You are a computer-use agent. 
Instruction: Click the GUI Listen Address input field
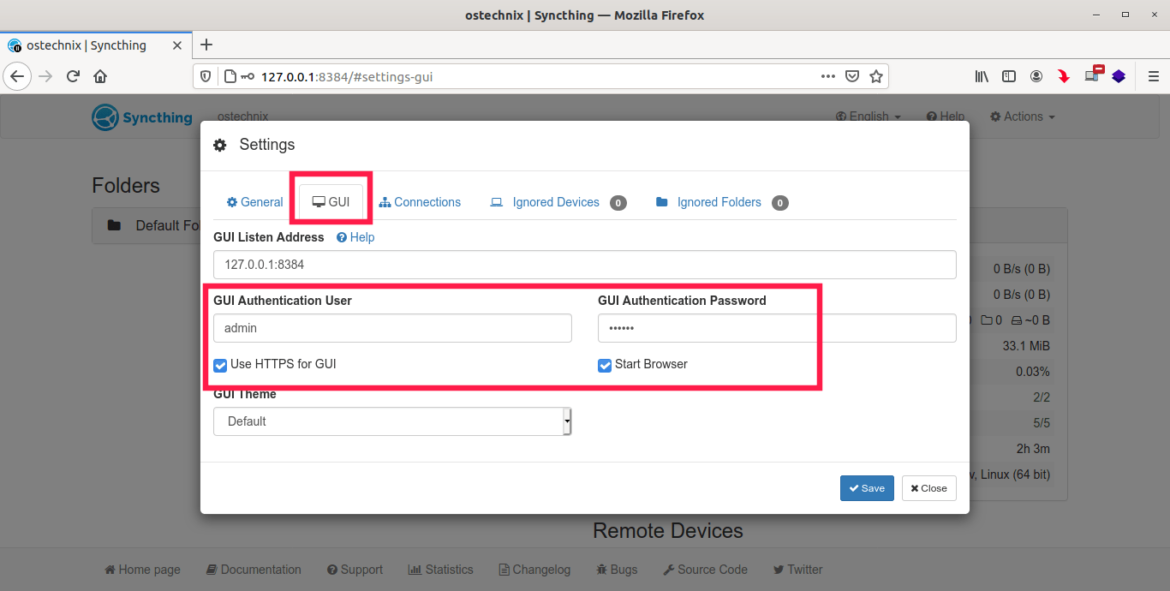(584, 264)
